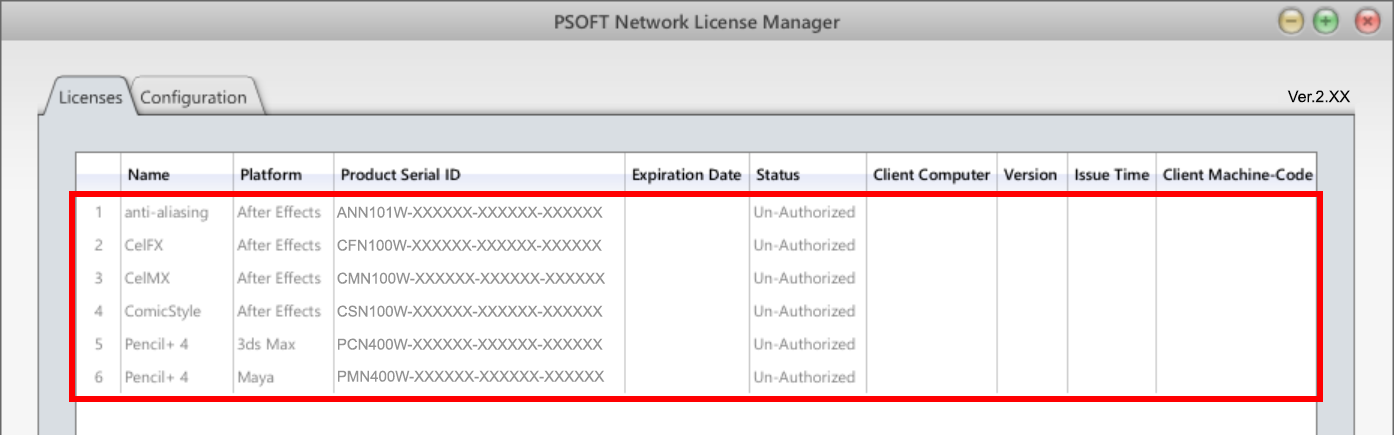
Task: Click serial ID starting with ANN101W
Action: (469, 212)
